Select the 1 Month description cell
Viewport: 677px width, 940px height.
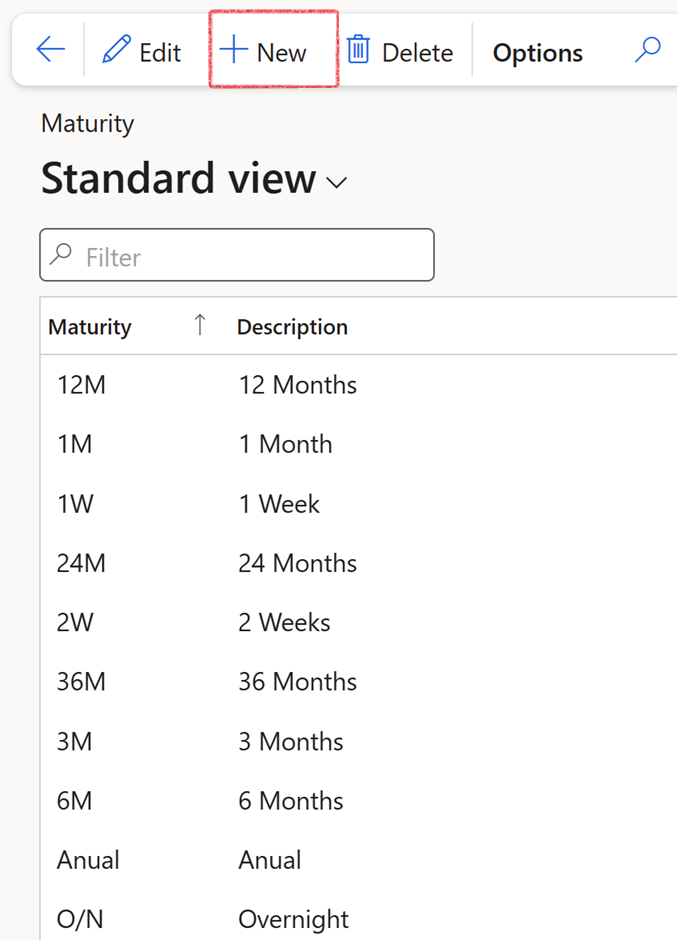285,444
